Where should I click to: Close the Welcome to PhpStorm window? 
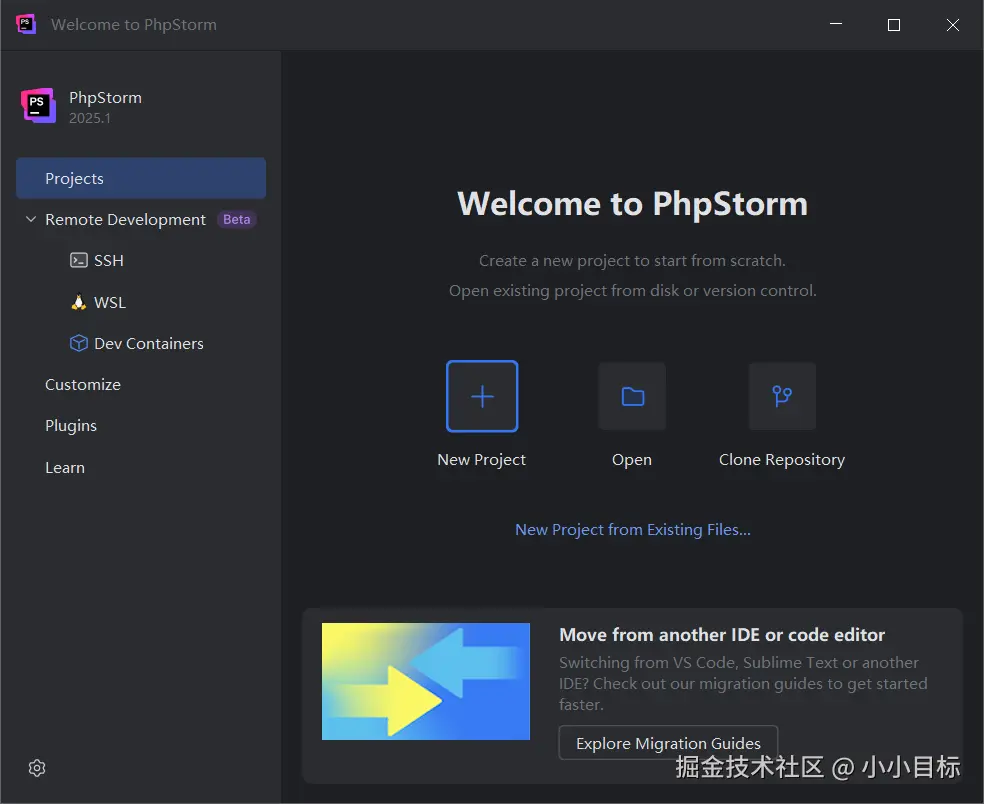953,24
